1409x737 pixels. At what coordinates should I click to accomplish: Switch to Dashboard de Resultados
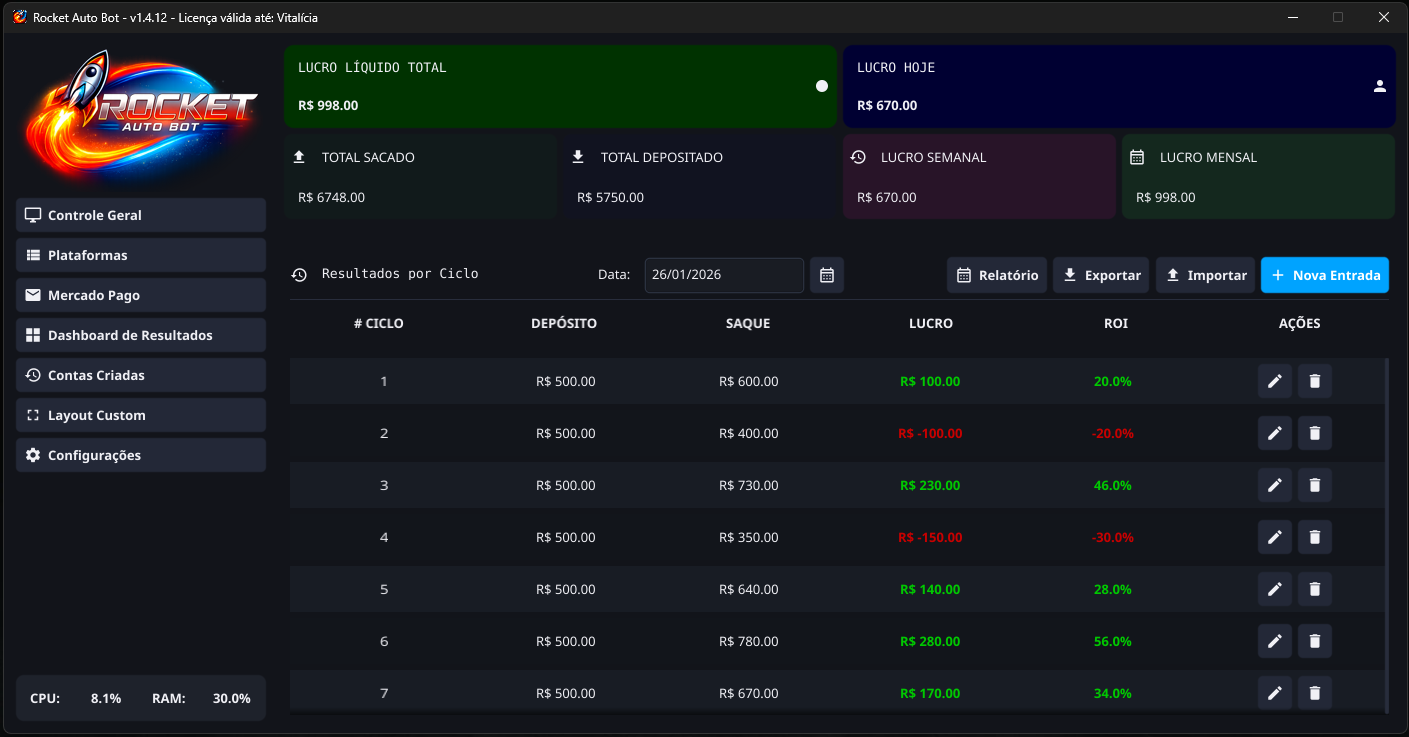coord(140,335)
